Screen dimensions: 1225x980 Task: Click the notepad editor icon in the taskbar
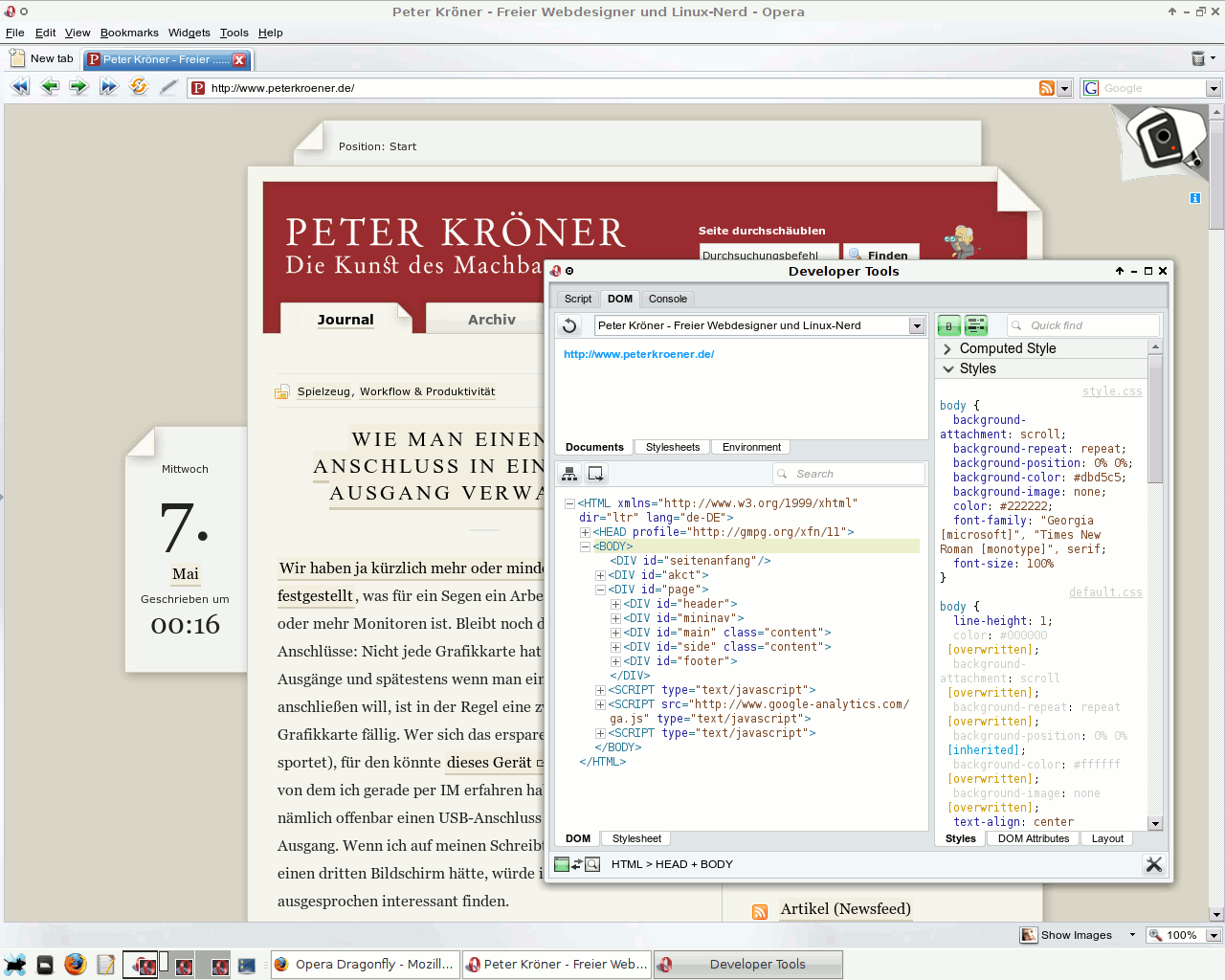click(x=105, y=965)
